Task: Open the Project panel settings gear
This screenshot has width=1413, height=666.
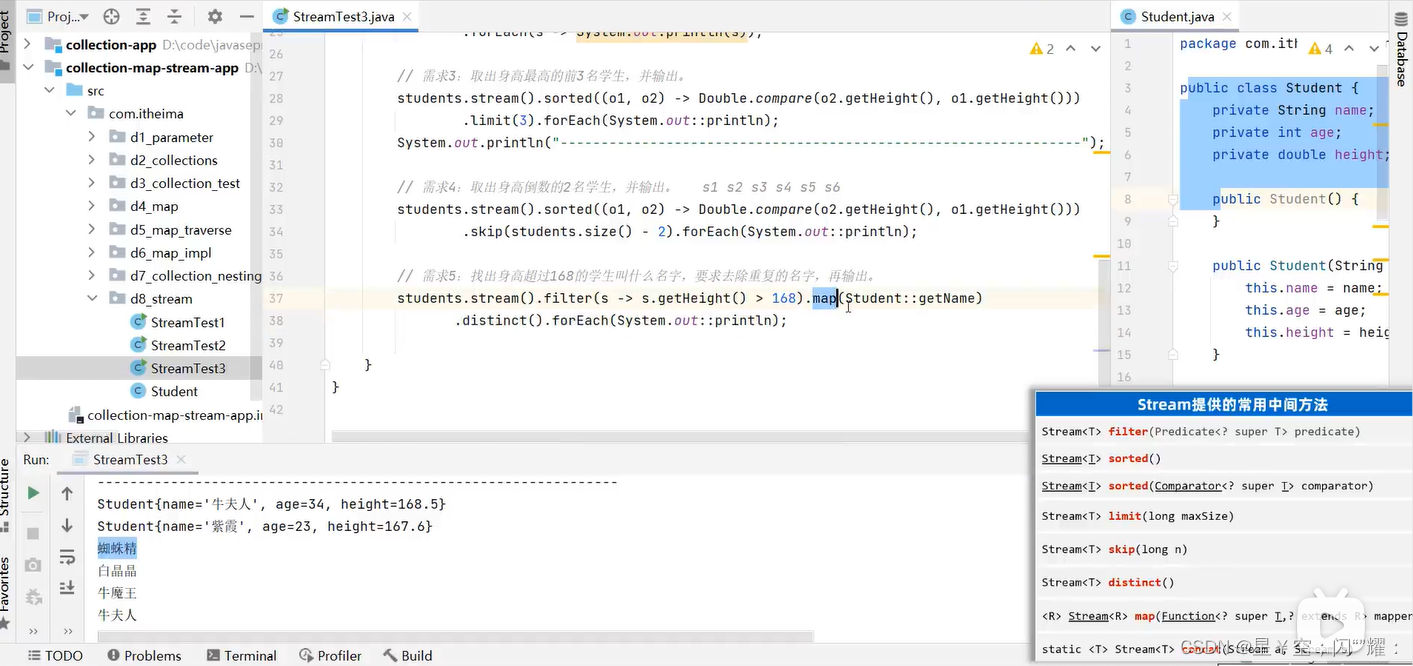Action: pyautogui.click(x=215, y=15)
